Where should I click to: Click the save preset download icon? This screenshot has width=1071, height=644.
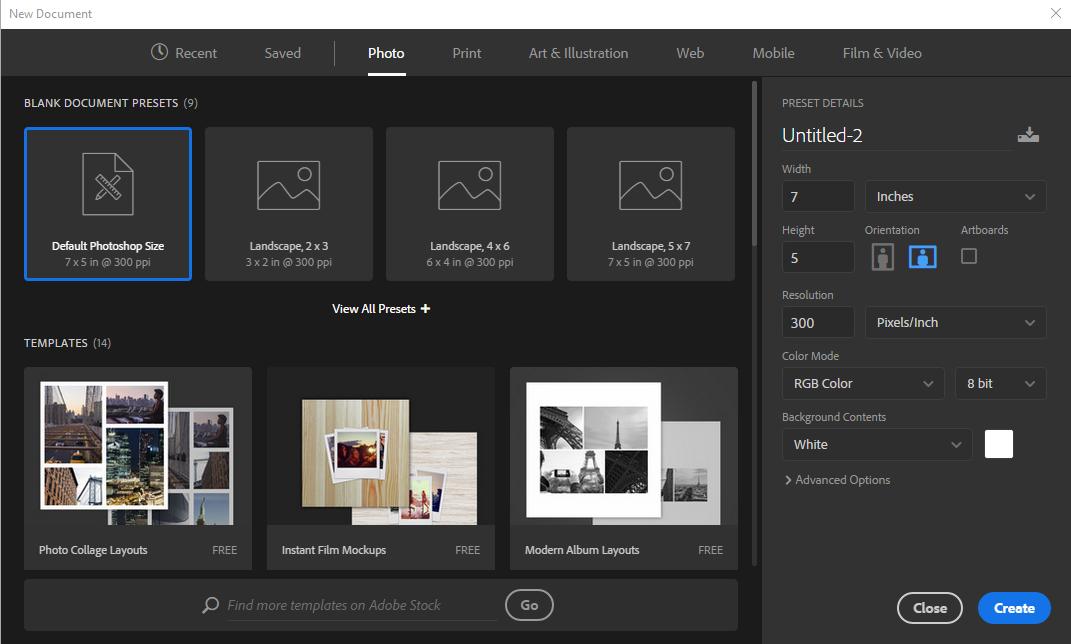(x=1029, y=134)
